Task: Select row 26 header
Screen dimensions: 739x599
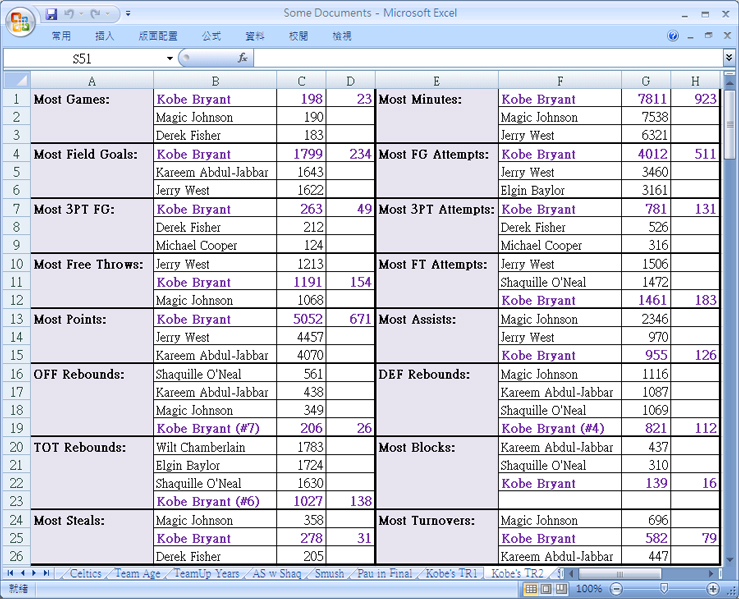Action: 16,556
